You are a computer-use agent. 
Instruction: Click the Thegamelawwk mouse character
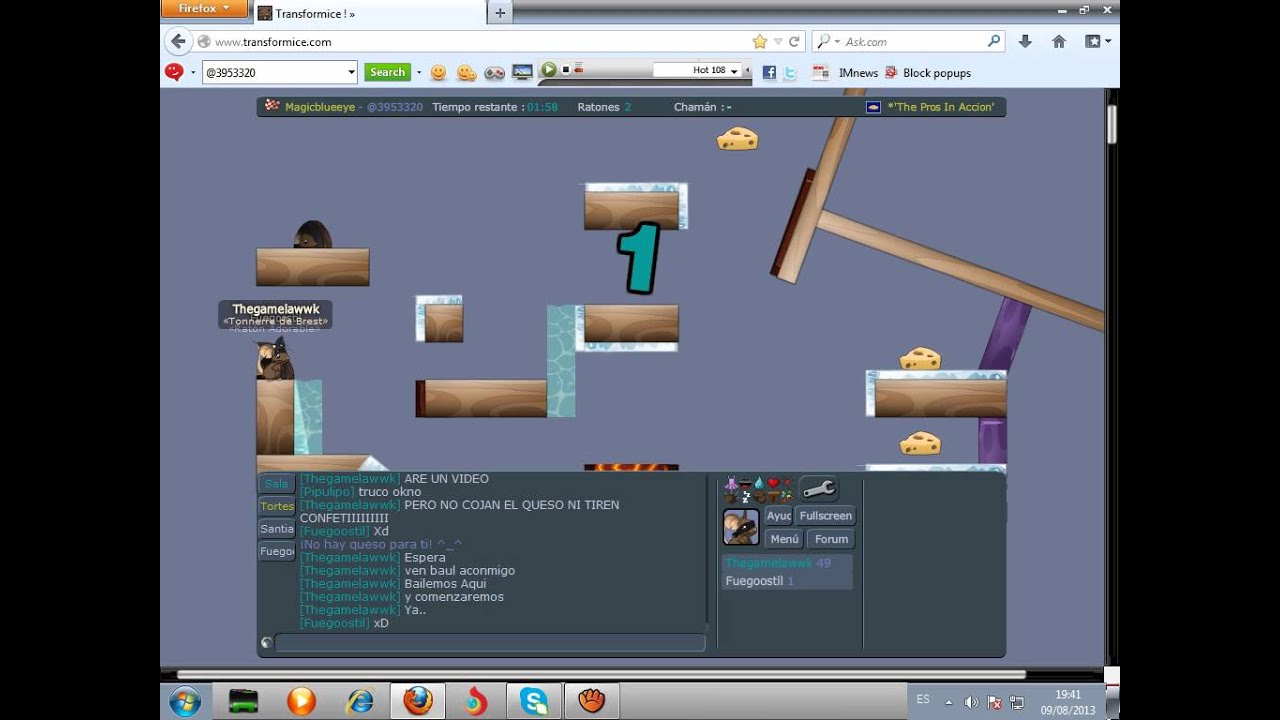272,358
